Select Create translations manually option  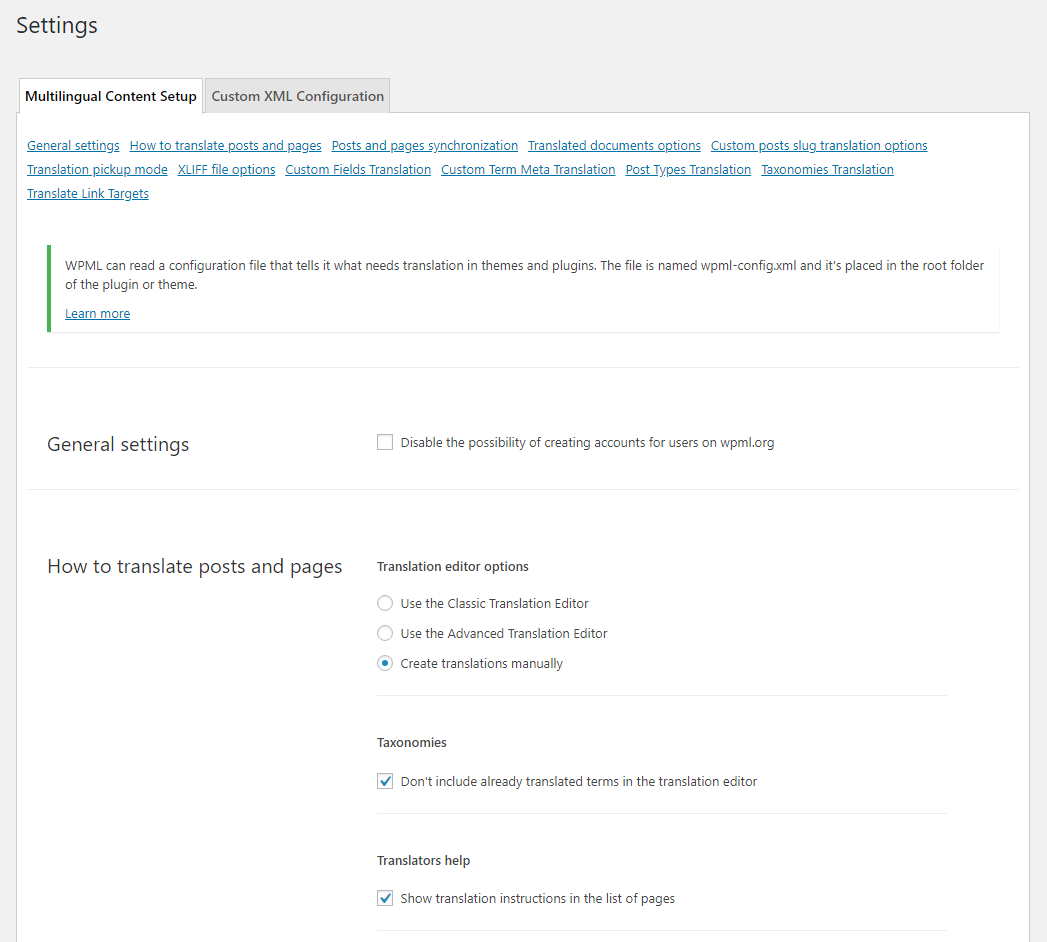pos(385,664)
